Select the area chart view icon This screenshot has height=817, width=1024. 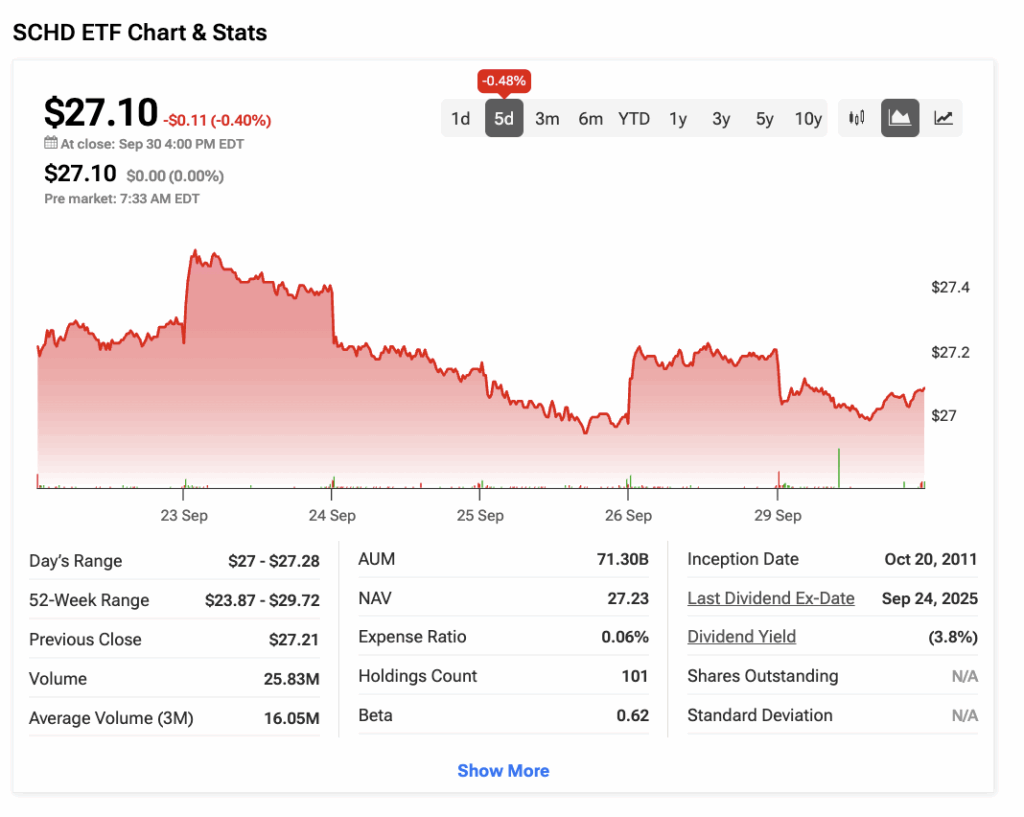[900, 118]
